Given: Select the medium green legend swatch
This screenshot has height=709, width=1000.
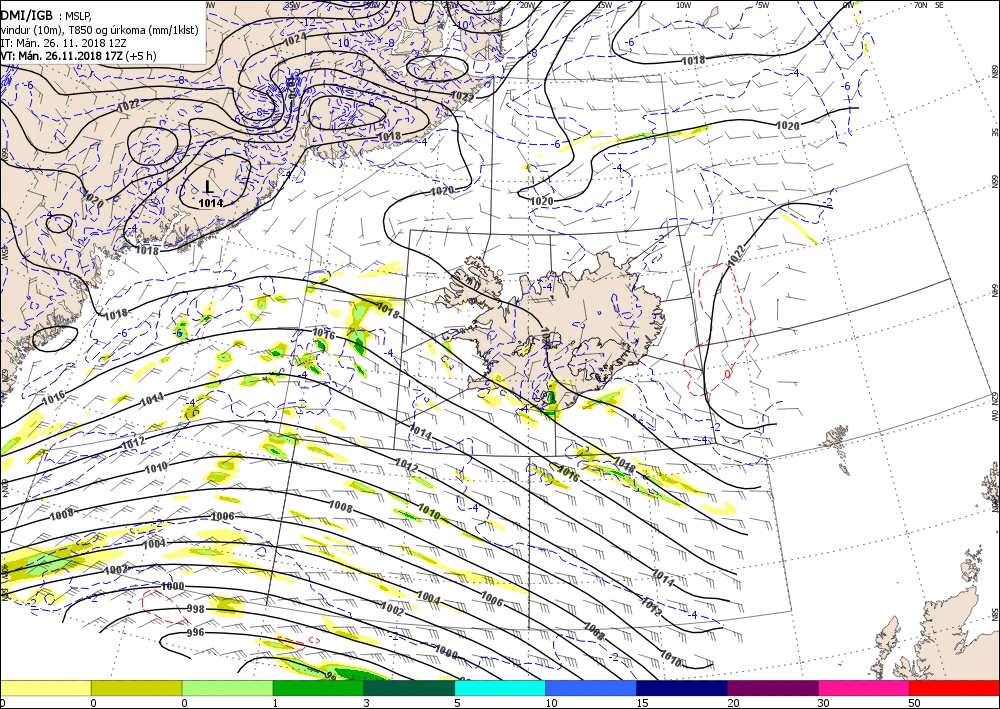Looking at the screenshot, I should [318, 688].
